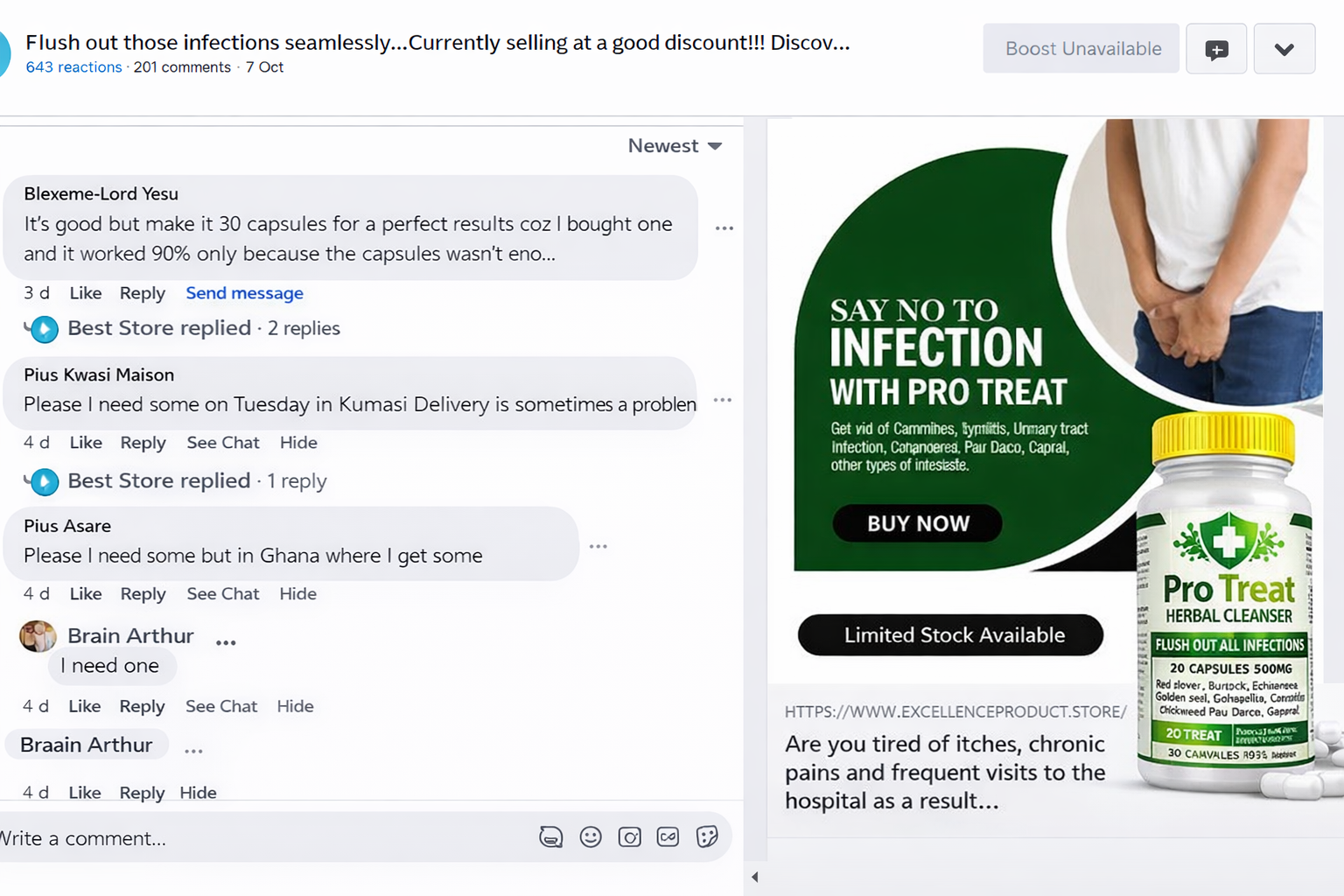Click Send message under Blexeme-Lord Yesu's comment
This screenshot has height=896, width=1344.
[244, 293]
